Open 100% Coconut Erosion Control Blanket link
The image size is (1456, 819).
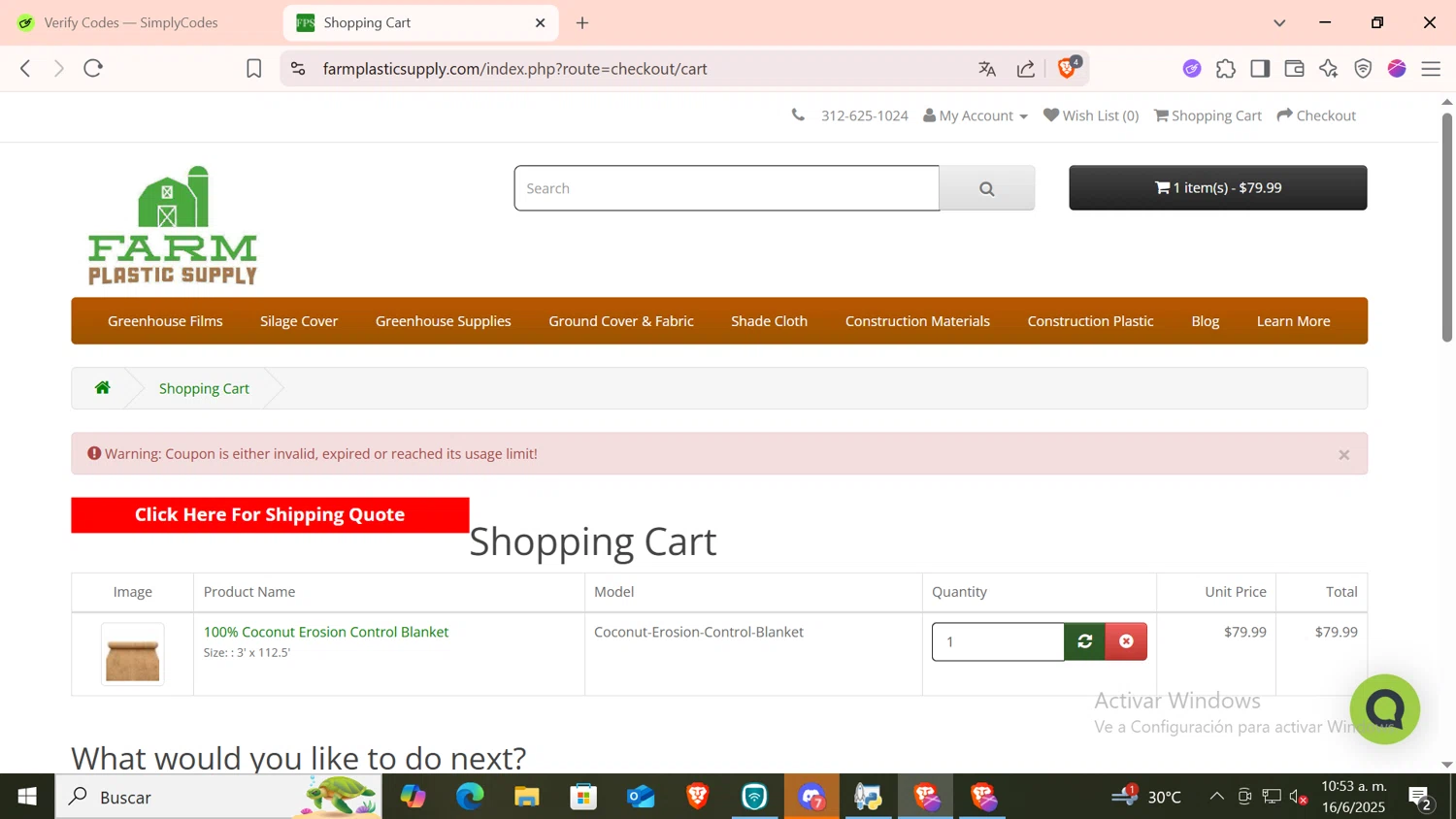coord(326,632)
